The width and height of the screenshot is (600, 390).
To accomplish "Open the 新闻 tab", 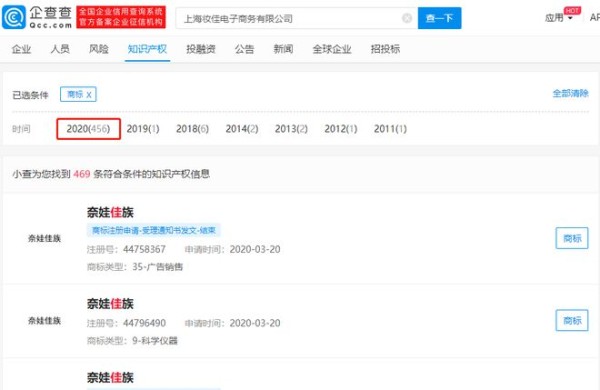I will pos(283,49).
